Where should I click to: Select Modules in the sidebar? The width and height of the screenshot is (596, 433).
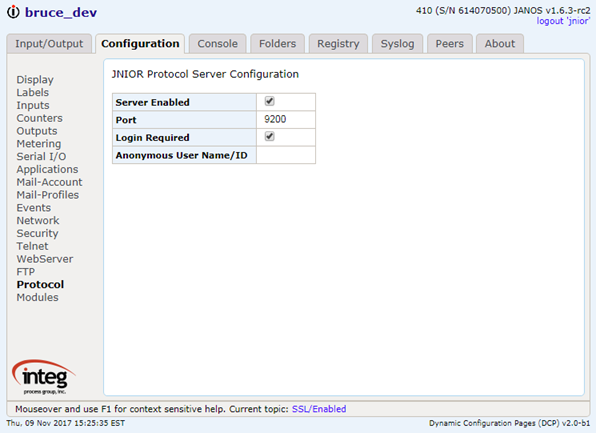(37, 297)
